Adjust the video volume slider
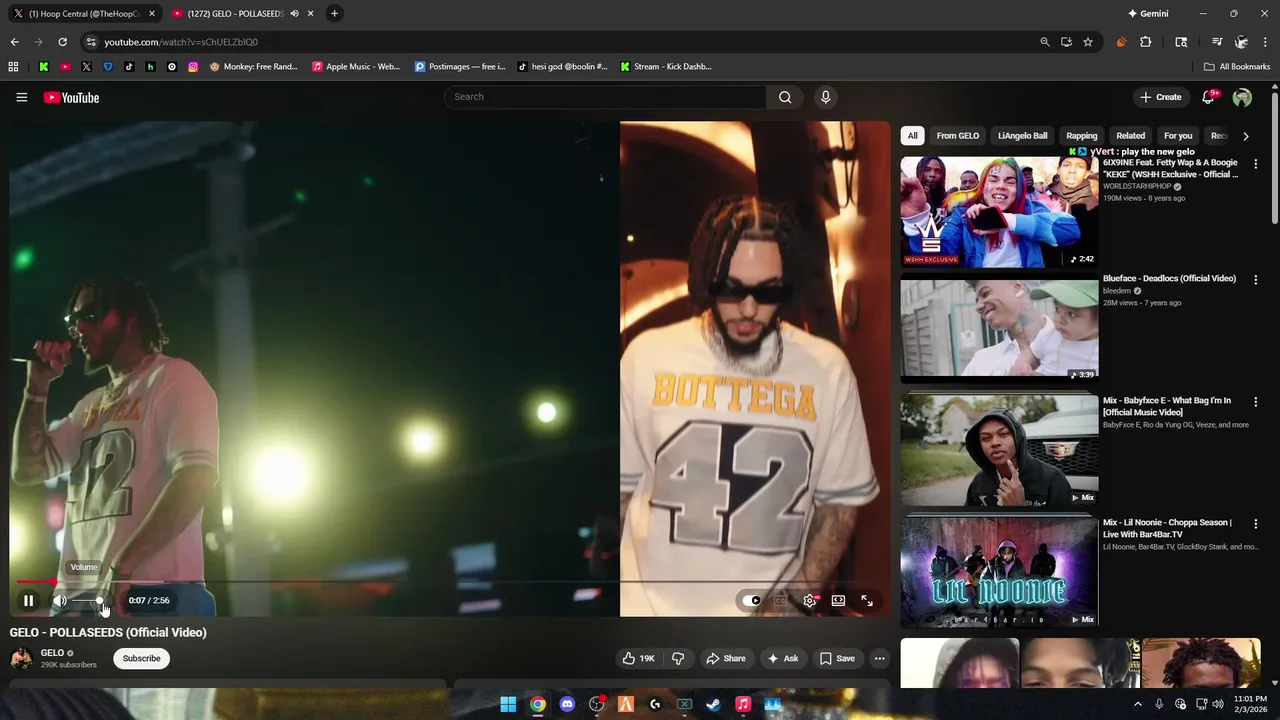The image size is (1280, 720). pos(88,600)
